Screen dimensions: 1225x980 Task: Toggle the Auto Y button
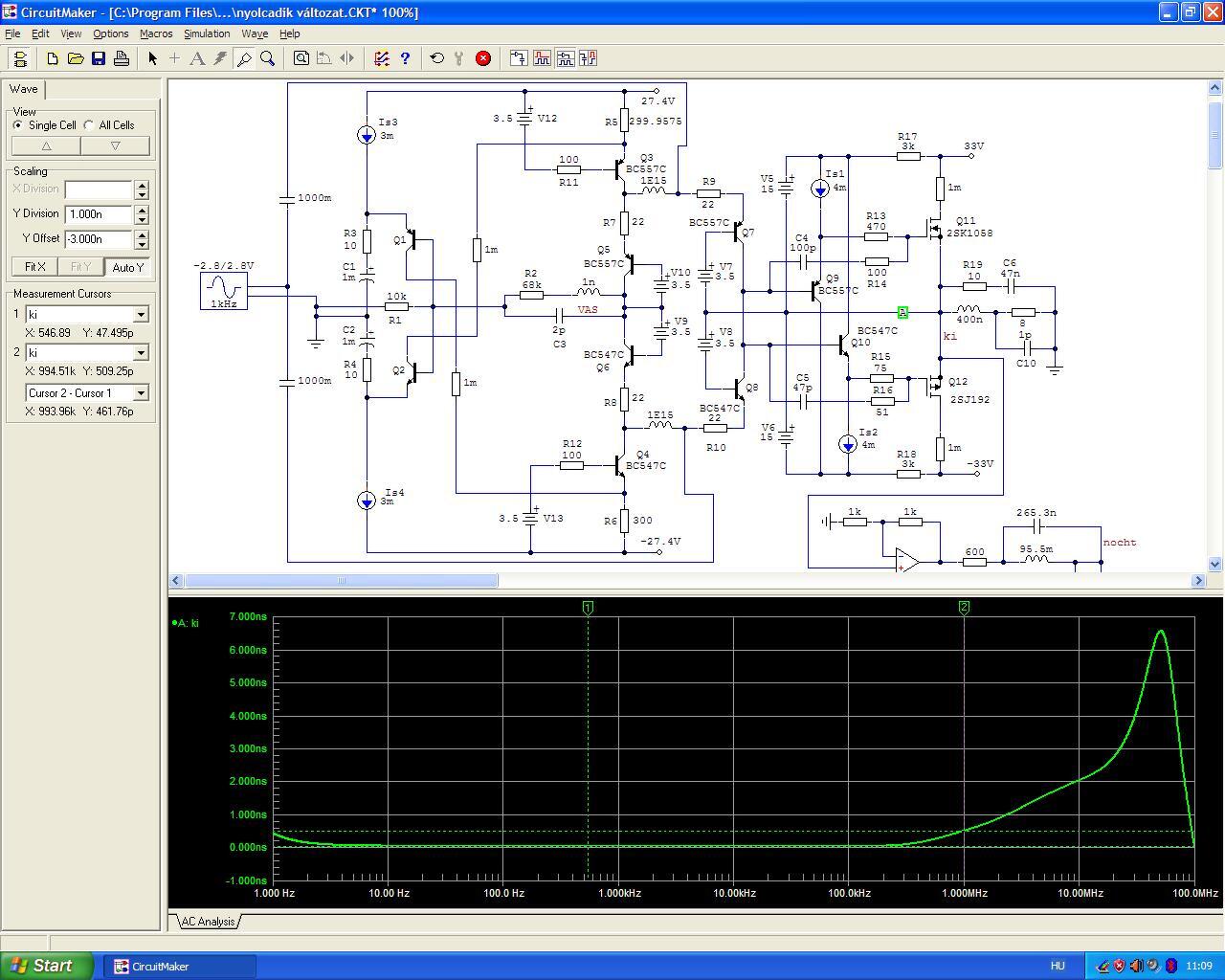(127, 267)
